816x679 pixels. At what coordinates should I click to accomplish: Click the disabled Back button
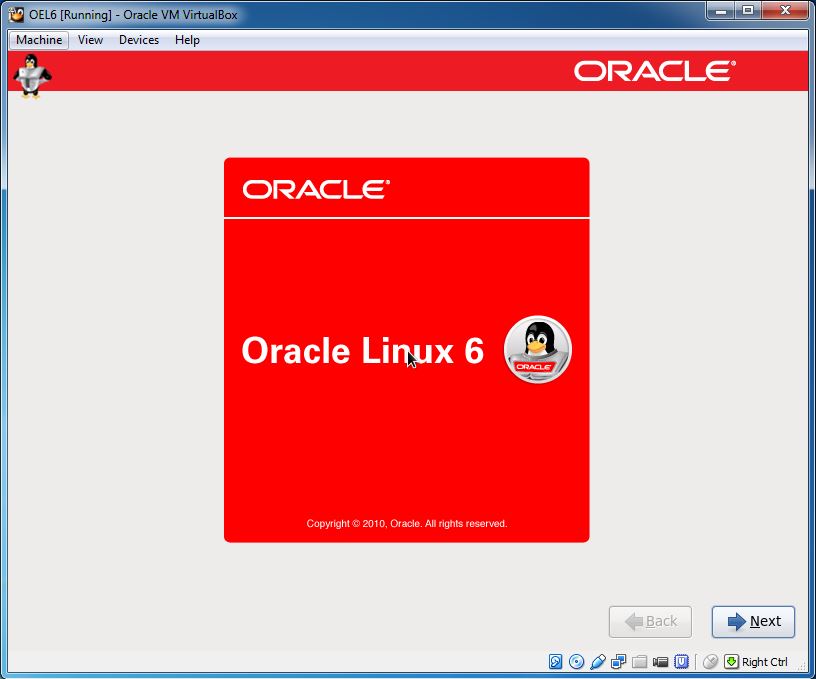650,621
